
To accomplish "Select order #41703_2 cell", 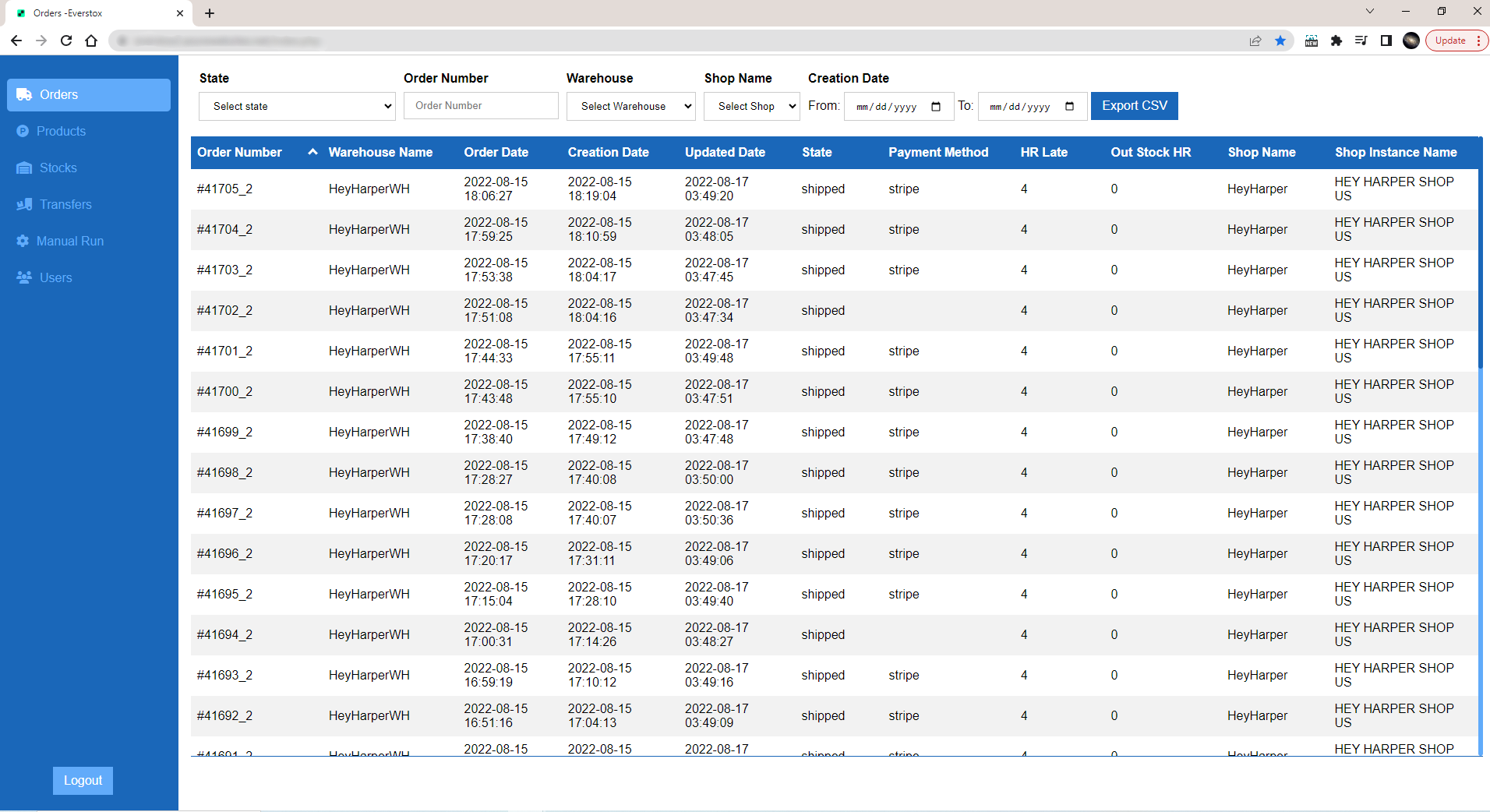I will coord(224,270).
